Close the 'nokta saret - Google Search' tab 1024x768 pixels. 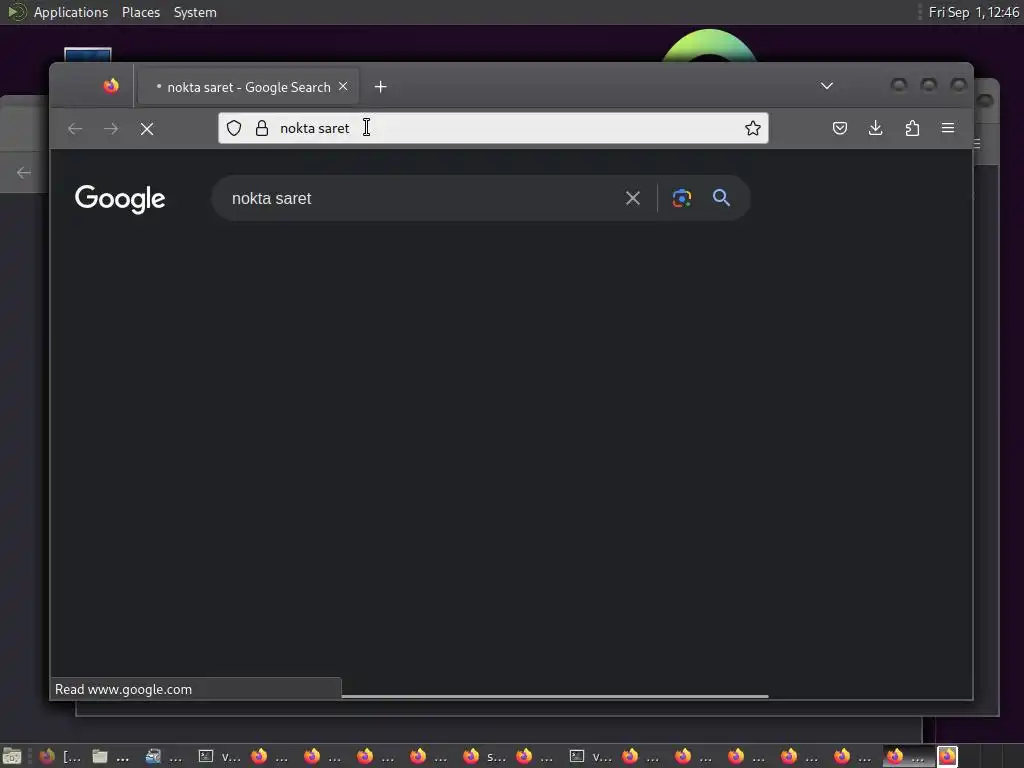[343, 86]
